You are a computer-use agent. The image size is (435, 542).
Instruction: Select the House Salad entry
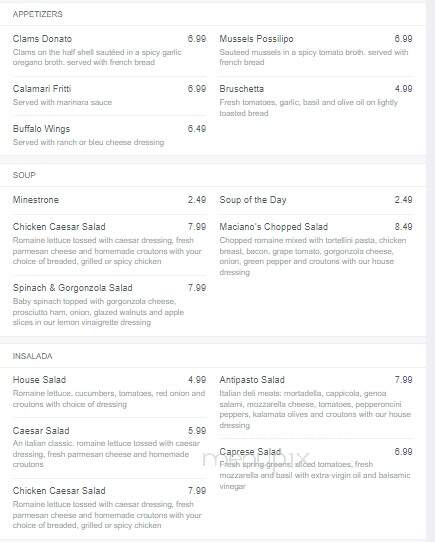coord(39,380)
